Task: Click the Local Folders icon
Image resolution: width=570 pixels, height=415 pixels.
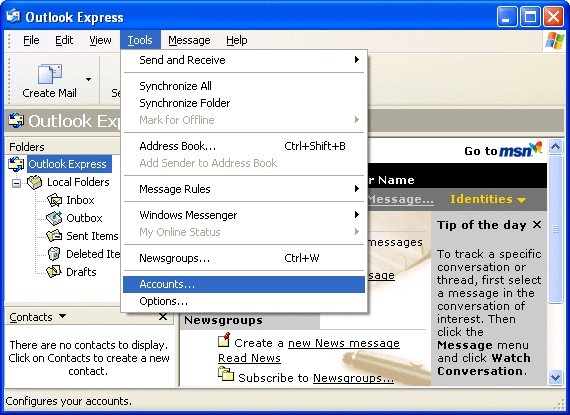Action: [x=35, y=182]
